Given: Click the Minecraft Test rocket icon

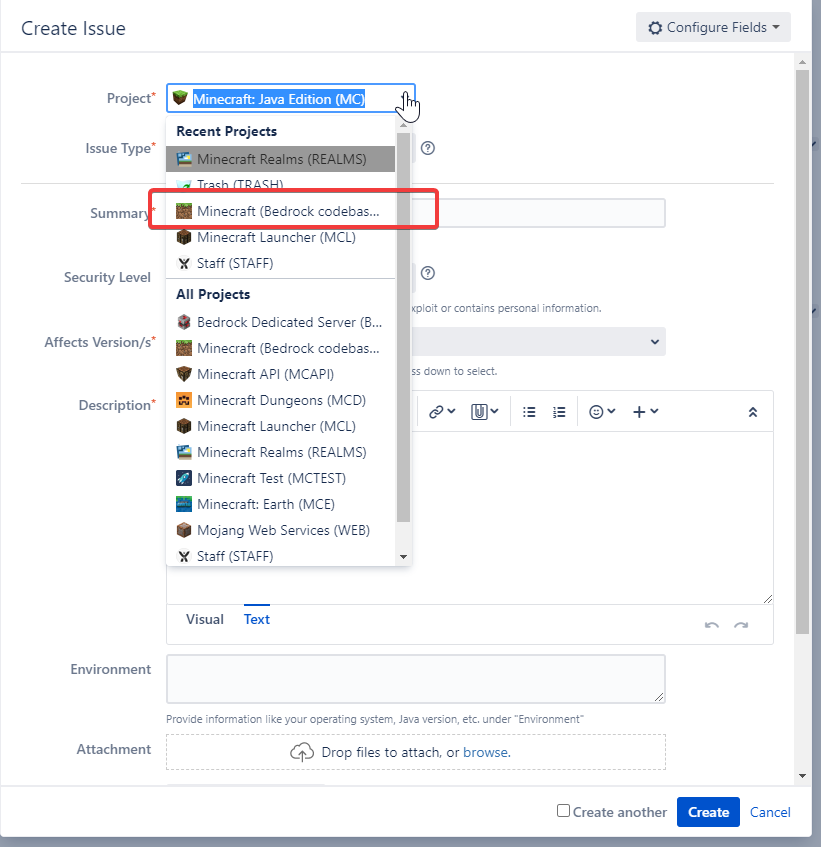Looking at the screenshot, I should click(x=184, y=478).
